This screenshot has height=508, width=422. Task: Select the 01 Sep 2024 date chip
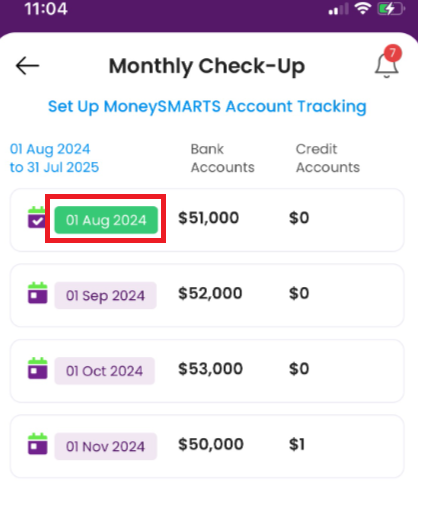(105, 295)
